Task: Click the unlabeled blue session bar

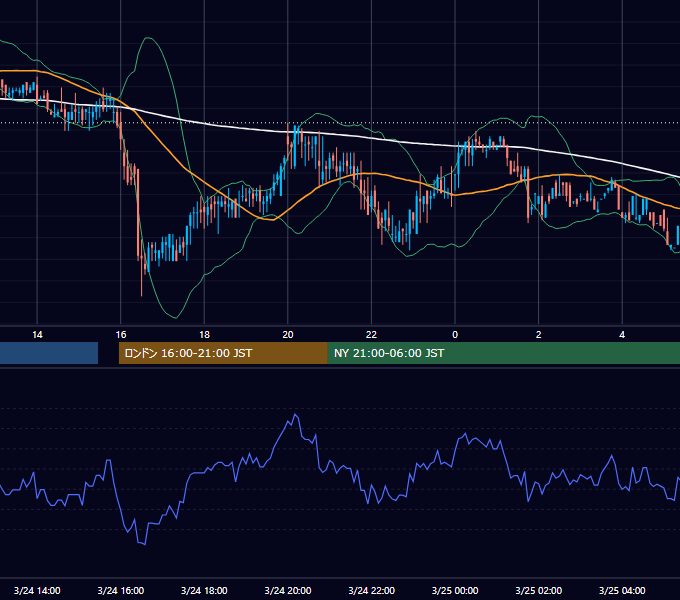Action: pos(49,353)
